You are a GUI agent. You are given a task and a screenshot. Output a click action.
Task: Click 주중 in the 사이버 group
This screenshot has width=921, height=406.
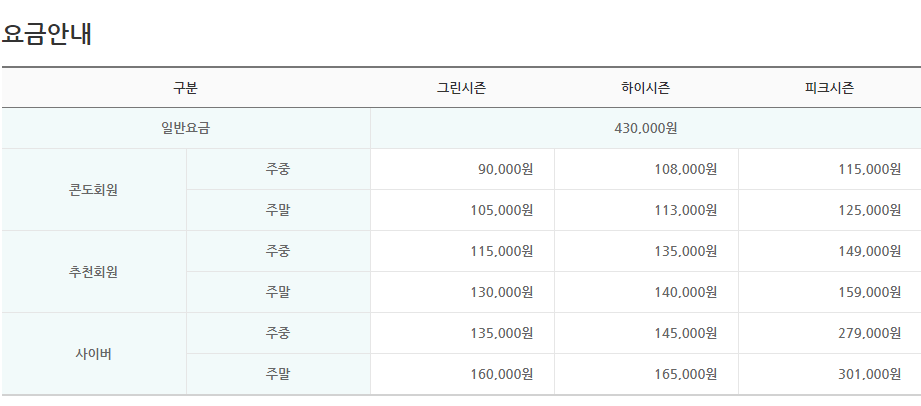[278, 333]
